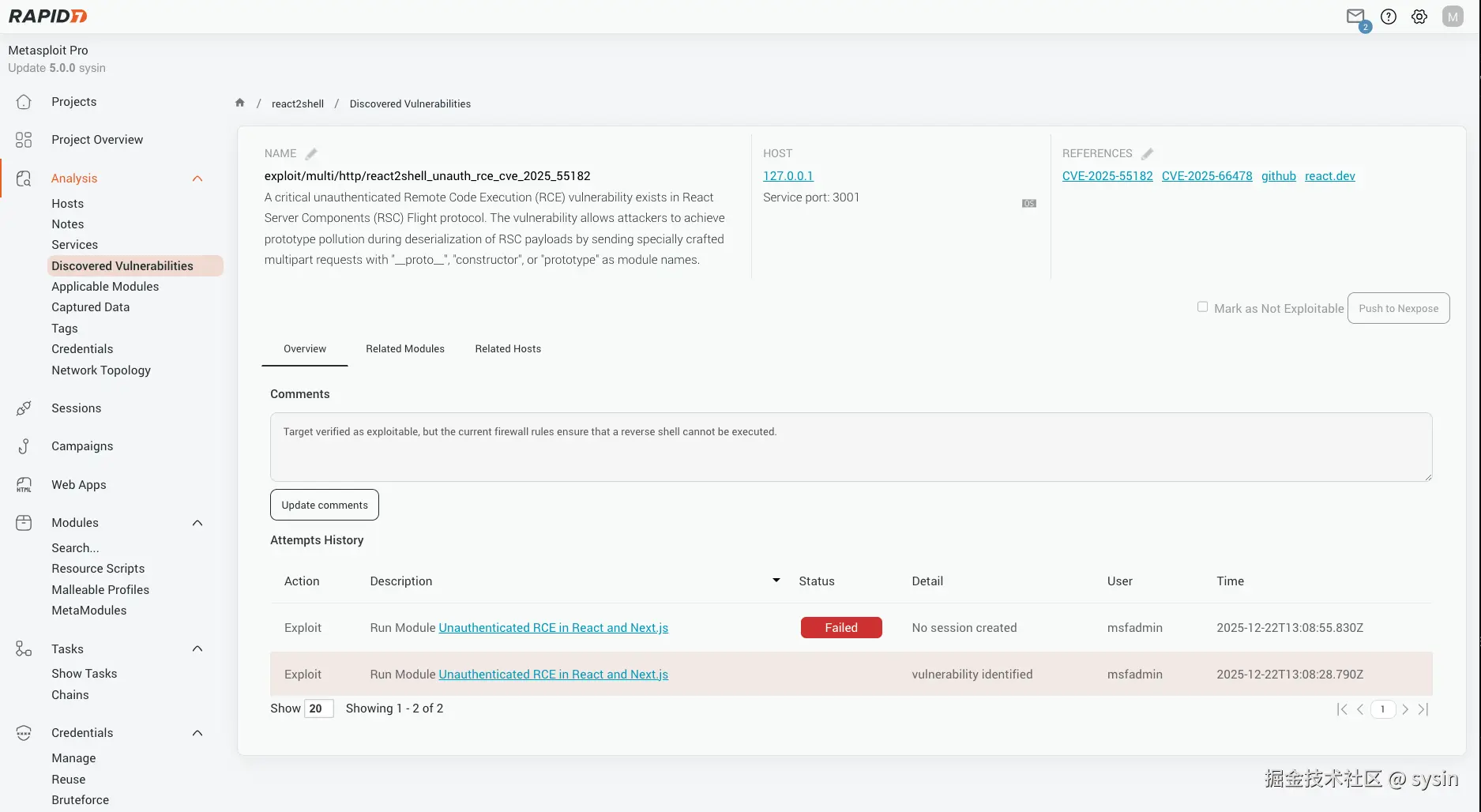The width and height of the screenshot is (1481, 812).
Task: Collapse the Modules sidebar section
Action: pyautogui.click(x=197, y=522)
